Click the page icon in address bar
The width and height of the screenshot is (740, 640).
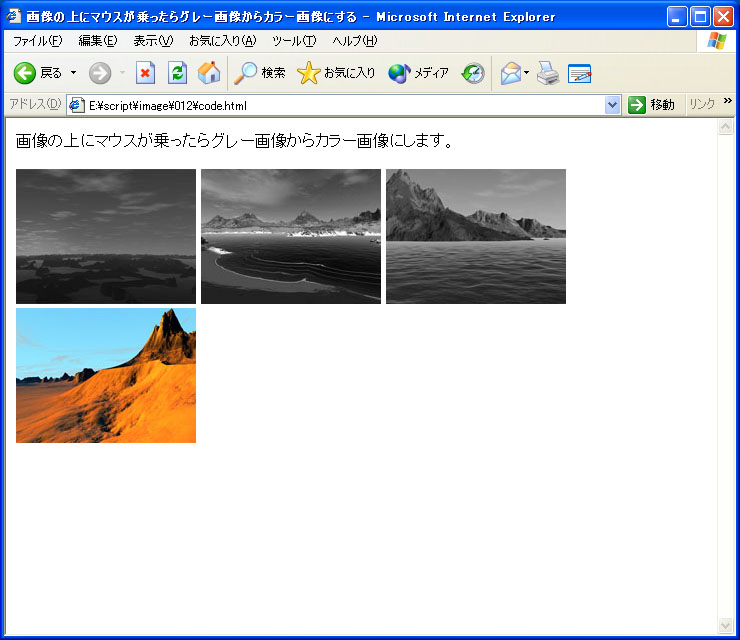pyautogui.click(x=76, y=105)
